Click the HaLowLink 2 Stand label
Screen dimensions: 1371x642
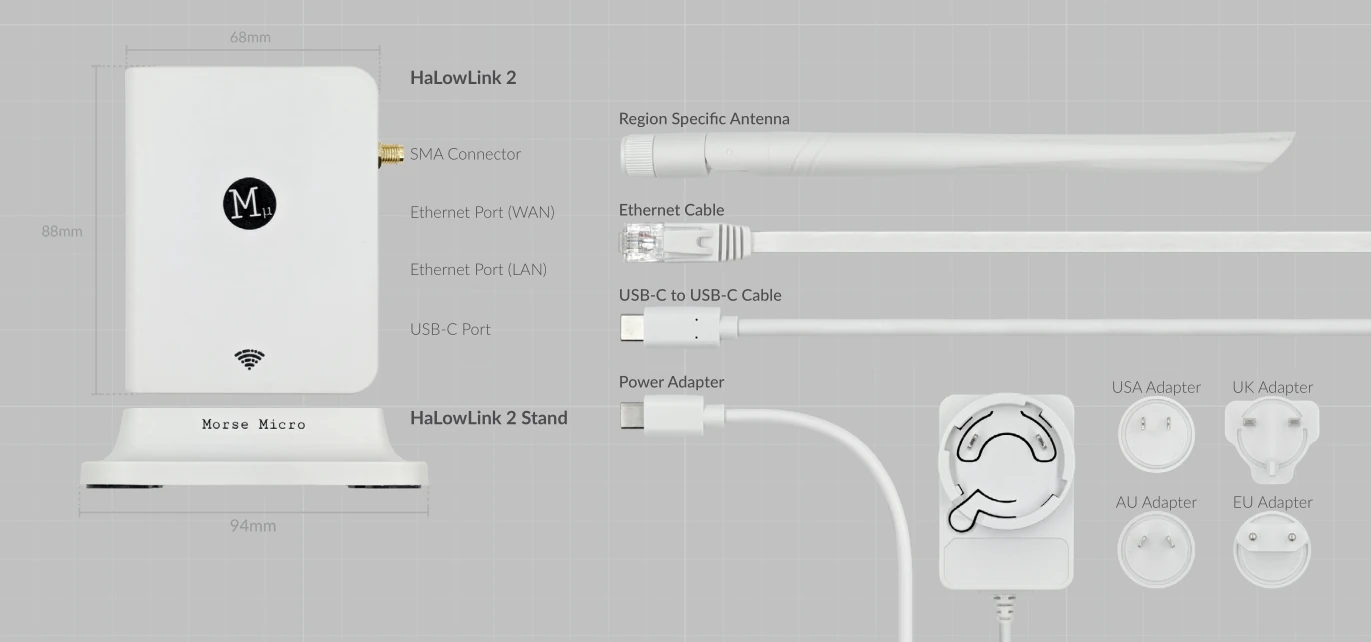click(489, 418)
